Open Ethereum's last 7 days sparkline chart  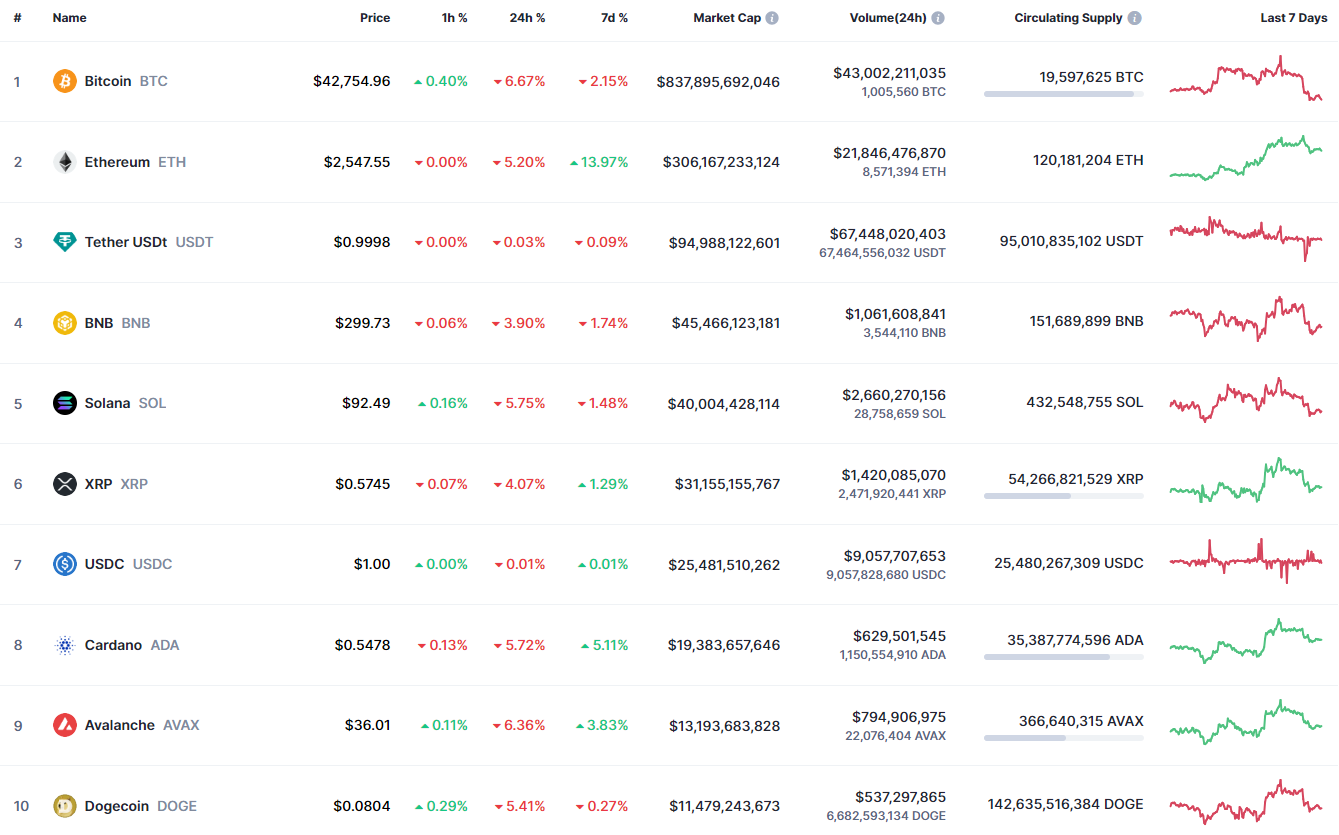[x=1246, y=160]
